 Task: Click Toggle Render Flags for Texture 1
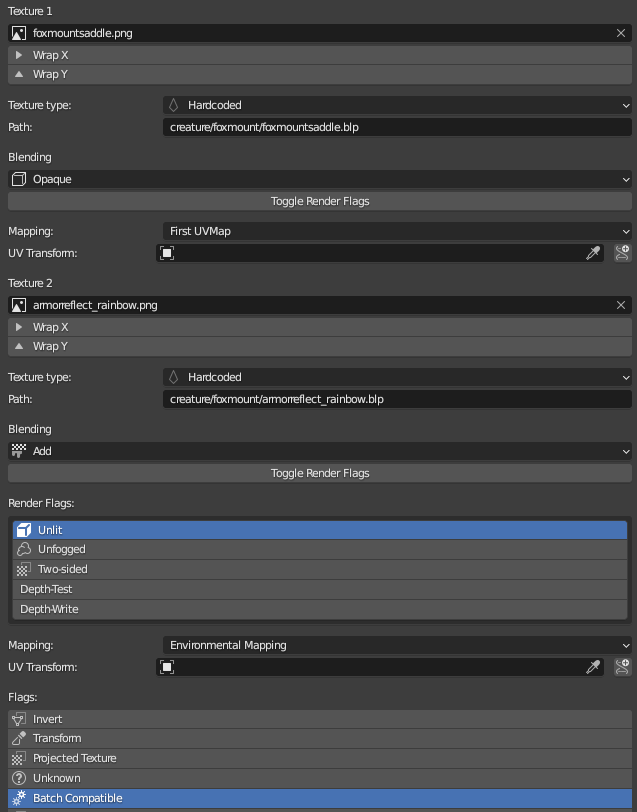click(320, 201)
